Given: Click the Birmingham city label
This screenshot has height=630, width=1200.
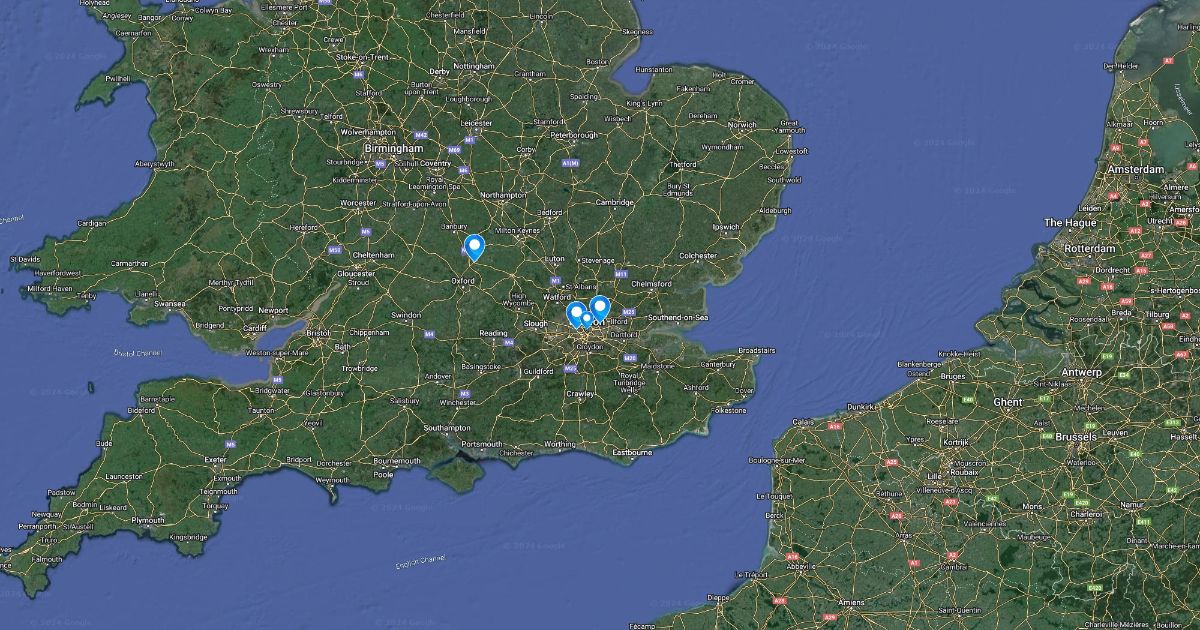Looking at the screenshot, I should (x=391, y=148).
